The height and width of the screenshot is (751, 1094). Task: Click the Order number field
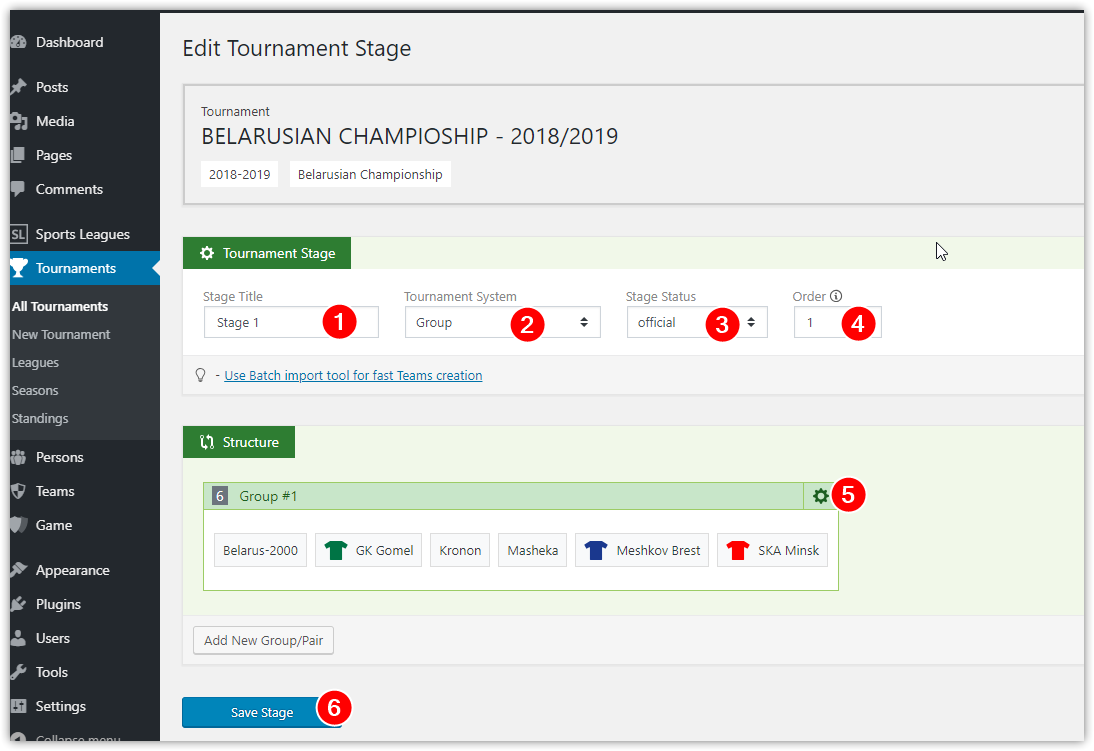[837, 322]
